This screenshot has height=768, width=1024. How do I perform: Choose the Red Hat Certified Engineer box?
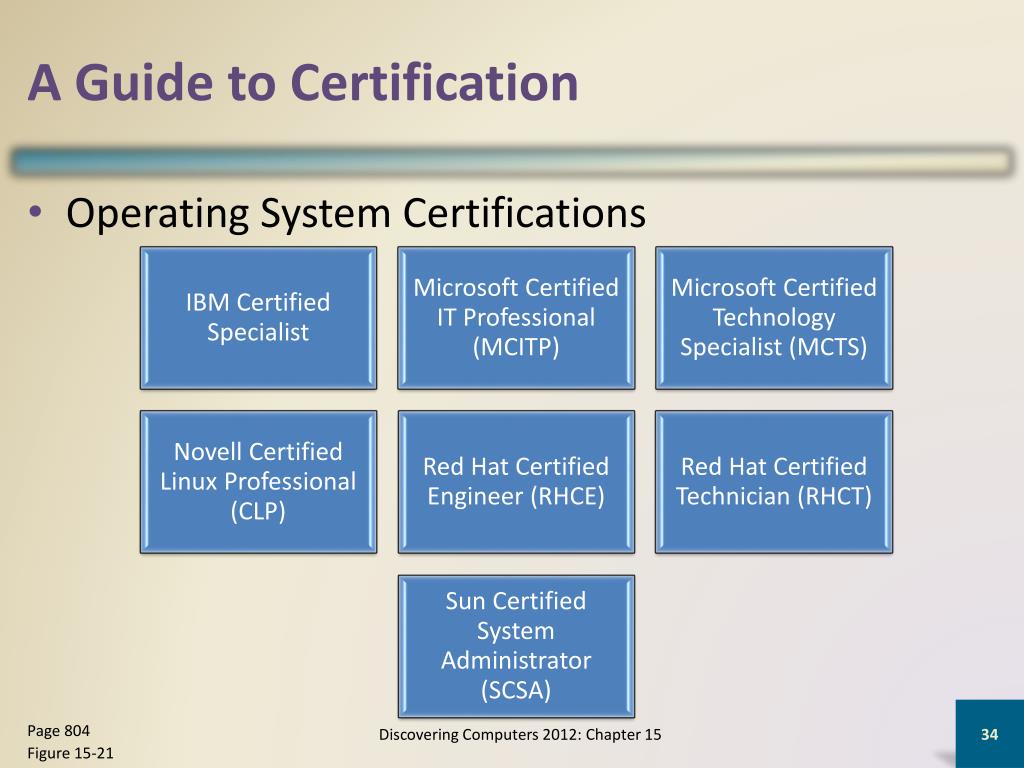coord(516,481)
